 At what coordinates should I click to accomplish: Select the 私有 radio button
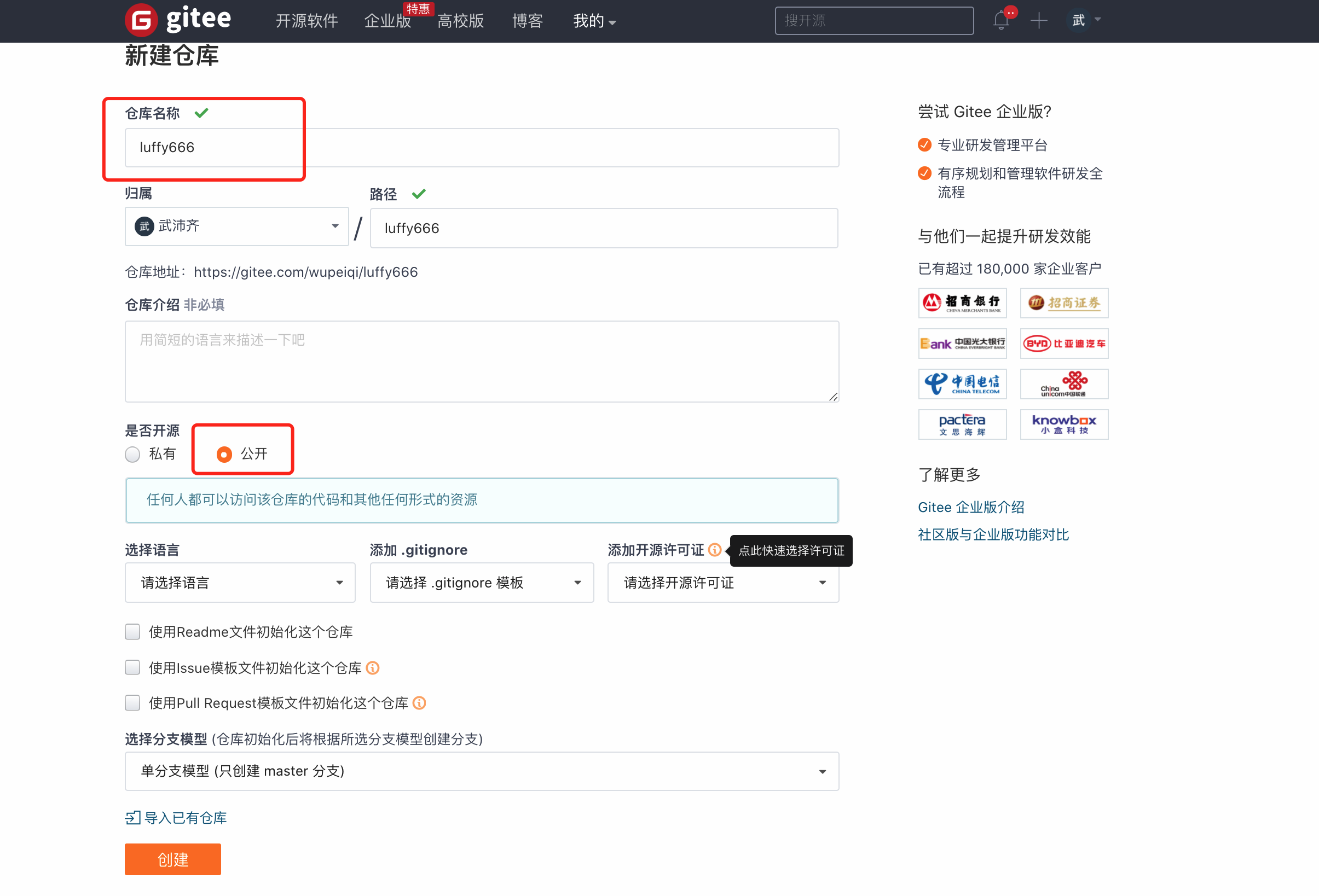[x=133, y=454]
